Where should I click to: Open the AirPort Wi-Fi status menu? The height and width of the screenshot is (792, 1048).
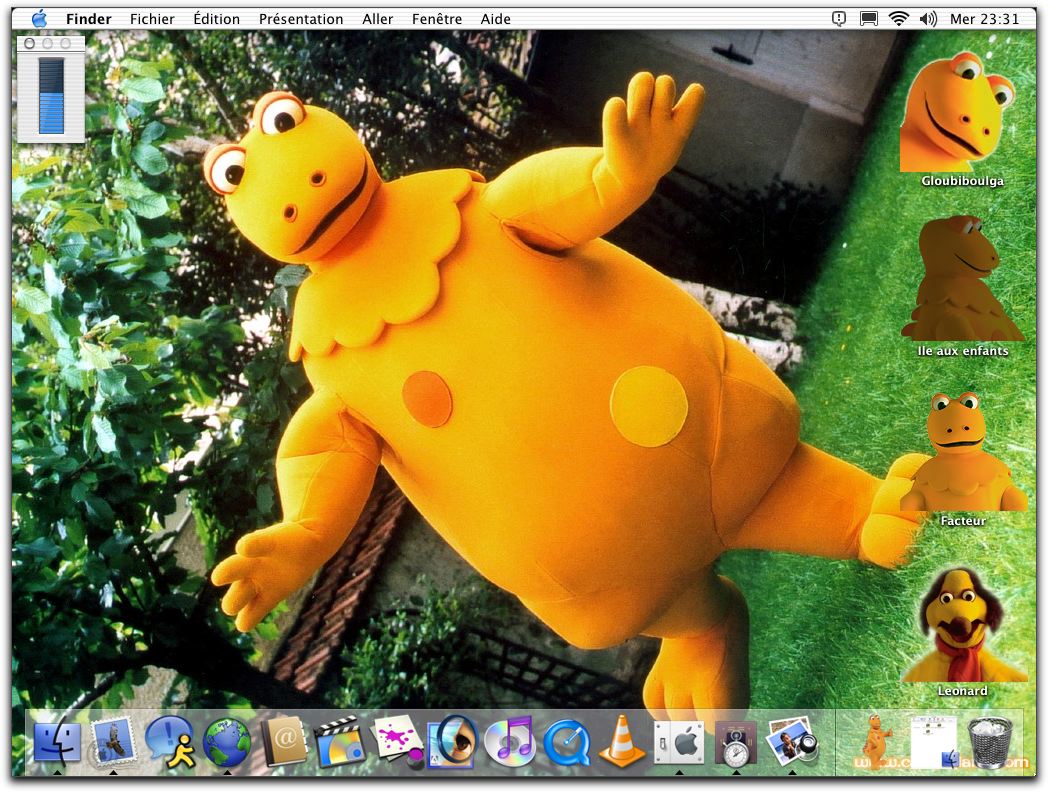[898, 19]
